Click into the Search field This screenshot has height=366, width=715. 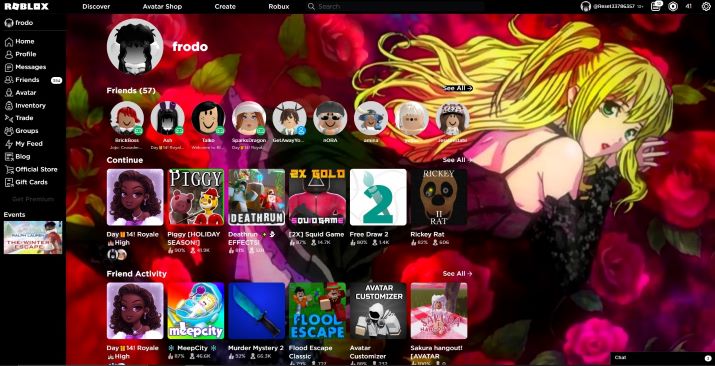[x=395, y=6]
